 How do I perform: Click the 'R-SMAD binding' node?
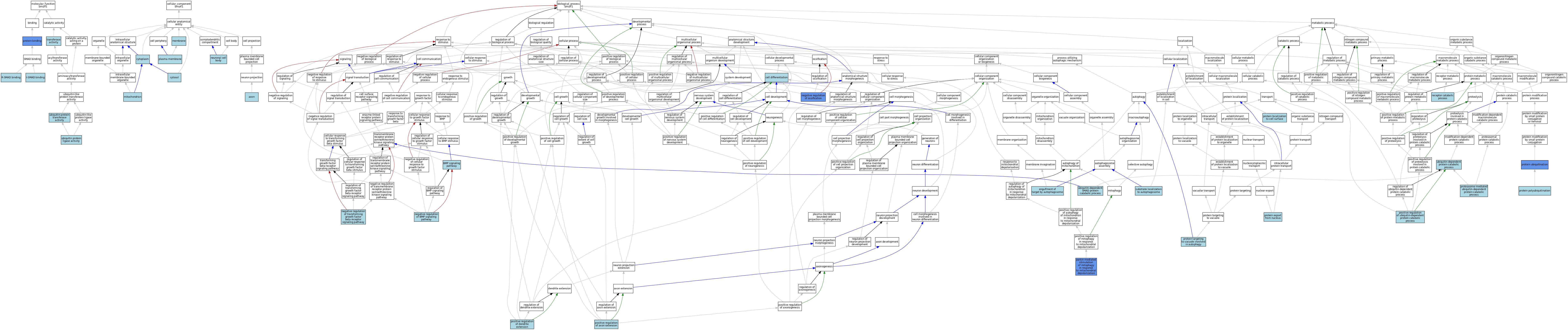click(x=11, y=77)
